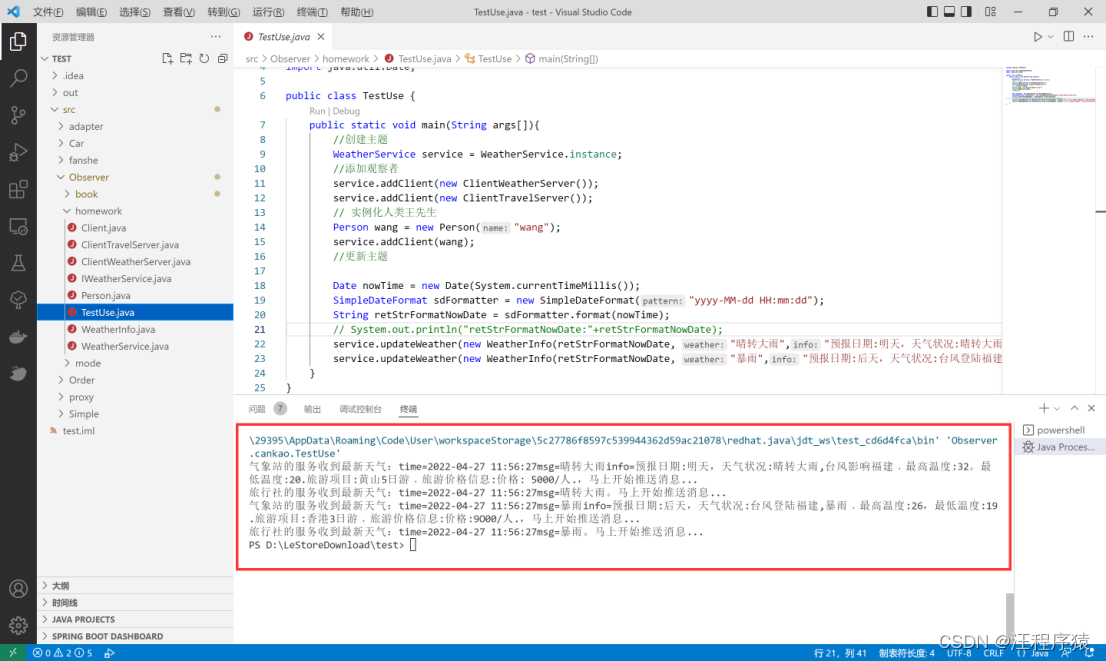
Task: Open new terminal profile dropdown arrow
Action: pos(1057,408)
